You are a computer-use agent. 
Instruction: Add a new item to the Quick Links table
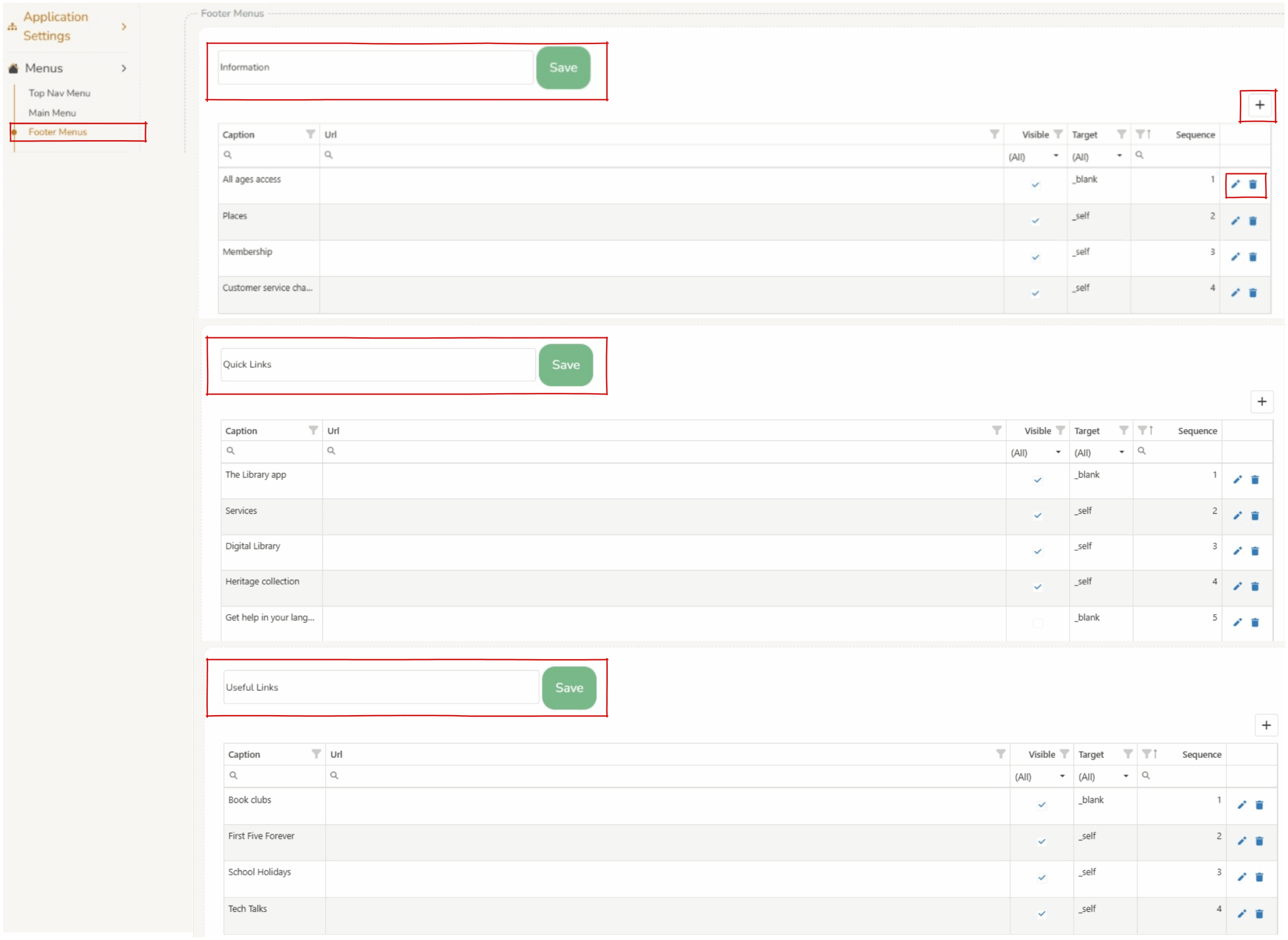(x=1261, y=401)
